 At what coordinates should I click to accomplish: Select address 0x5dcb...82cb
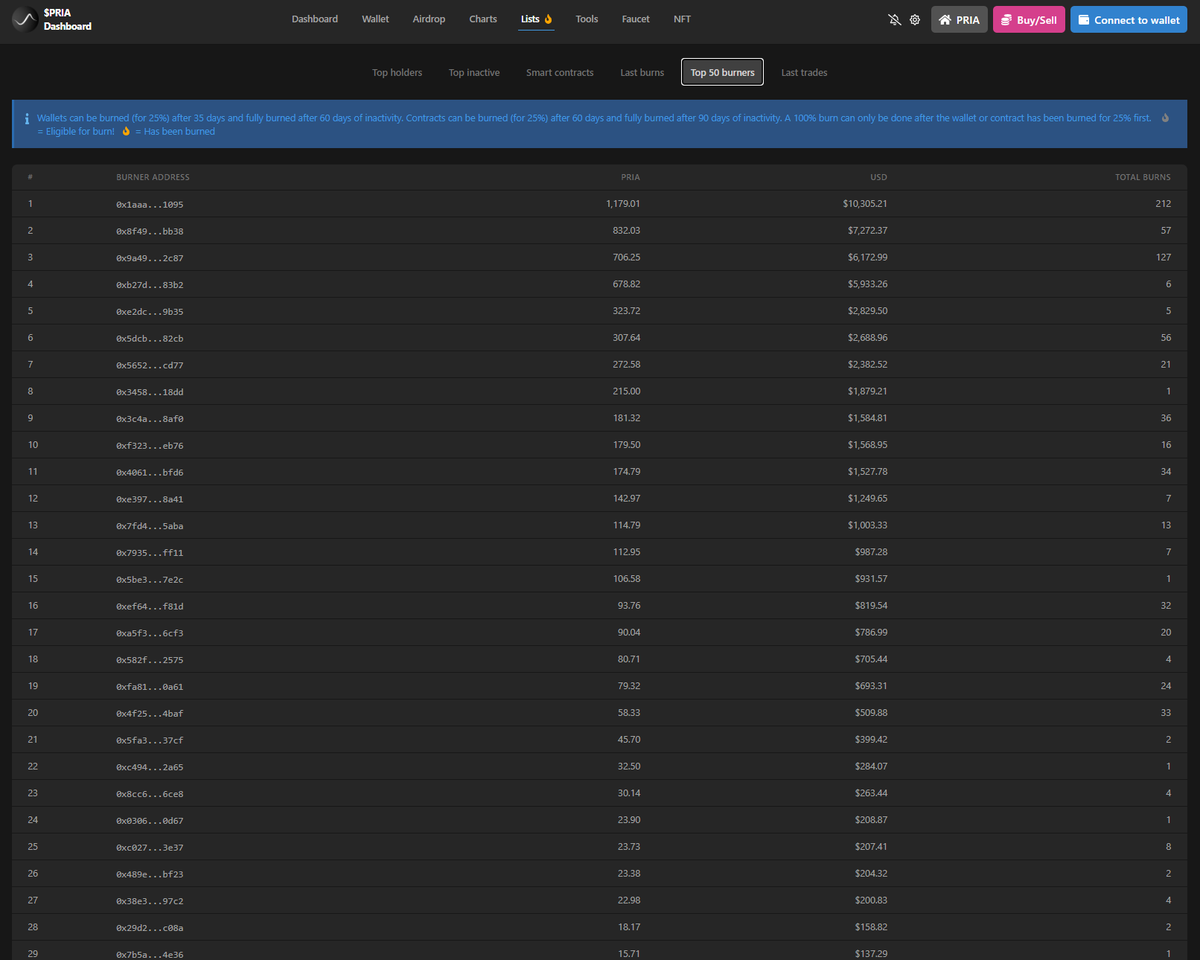[150, 338]
